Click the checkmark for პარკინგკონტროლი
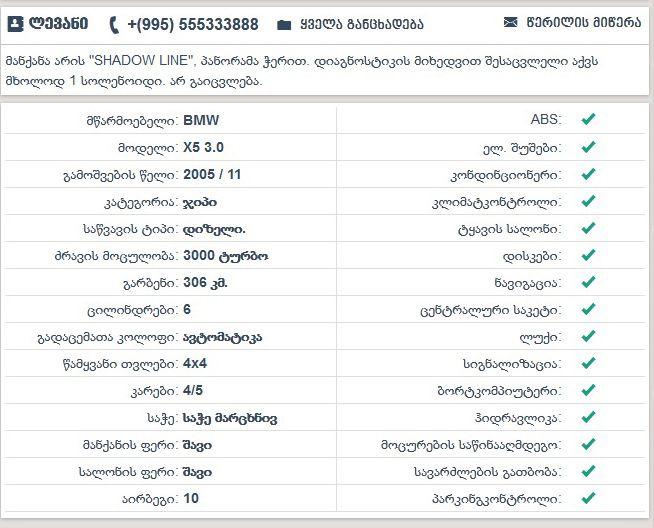This screenshot has width=654, height=528. tap(589, 497)
